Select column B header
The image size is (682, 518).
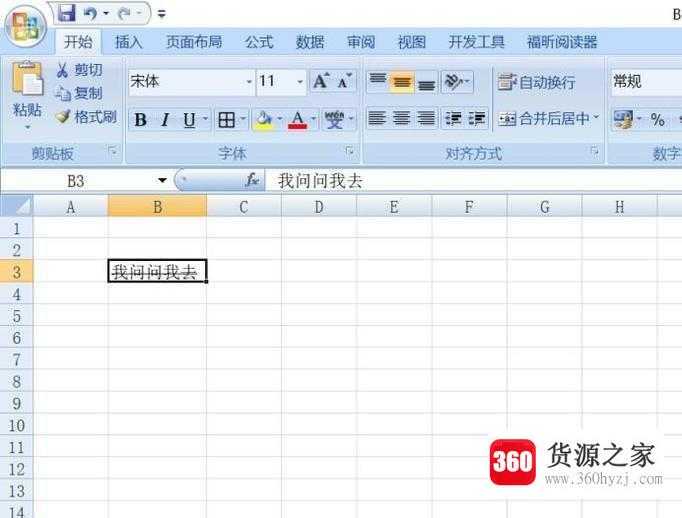(x=157, y=206)
